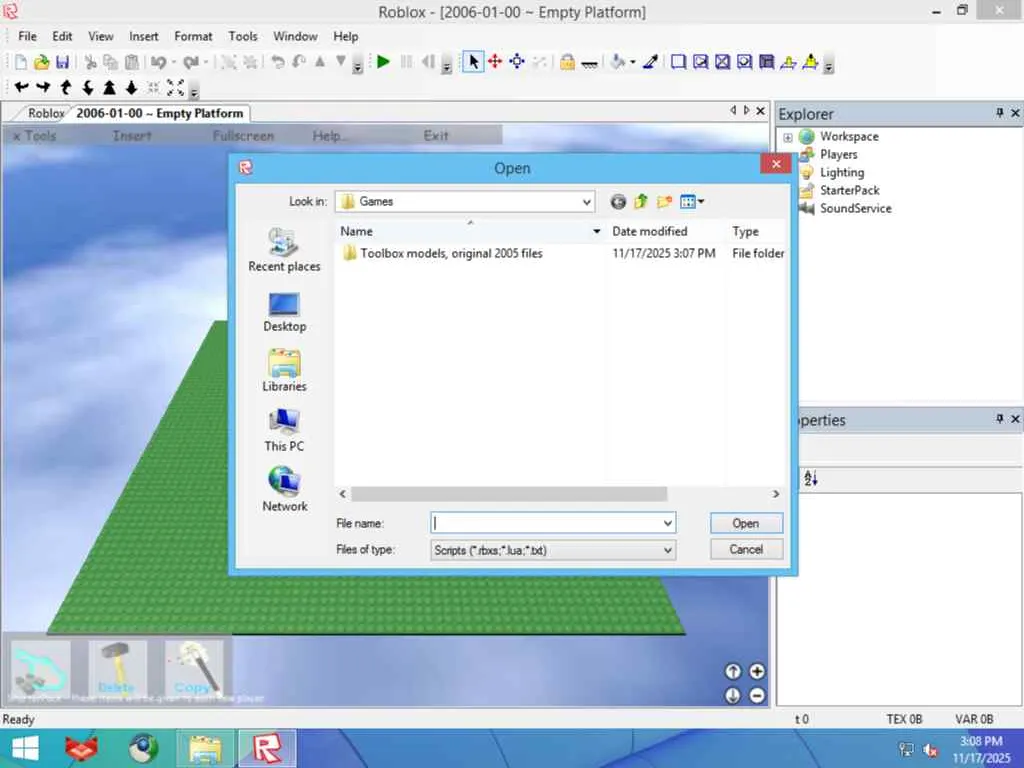Open the View Menu icon in dialog
Screen dimensions: 1024x768
click(x=692, y=202)
